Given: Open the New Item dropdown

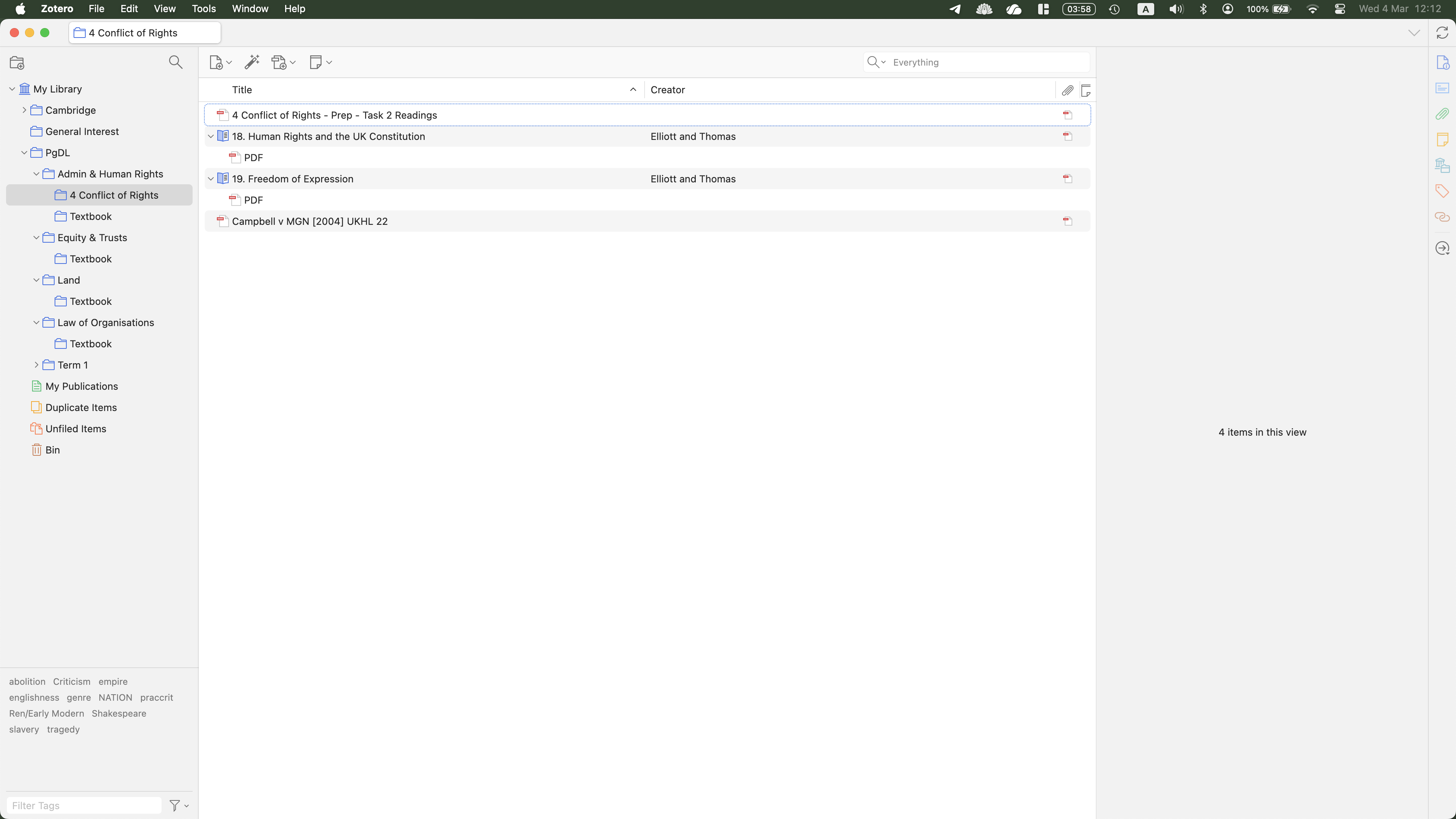Looking at the screenshot, I should click(220, 63).
